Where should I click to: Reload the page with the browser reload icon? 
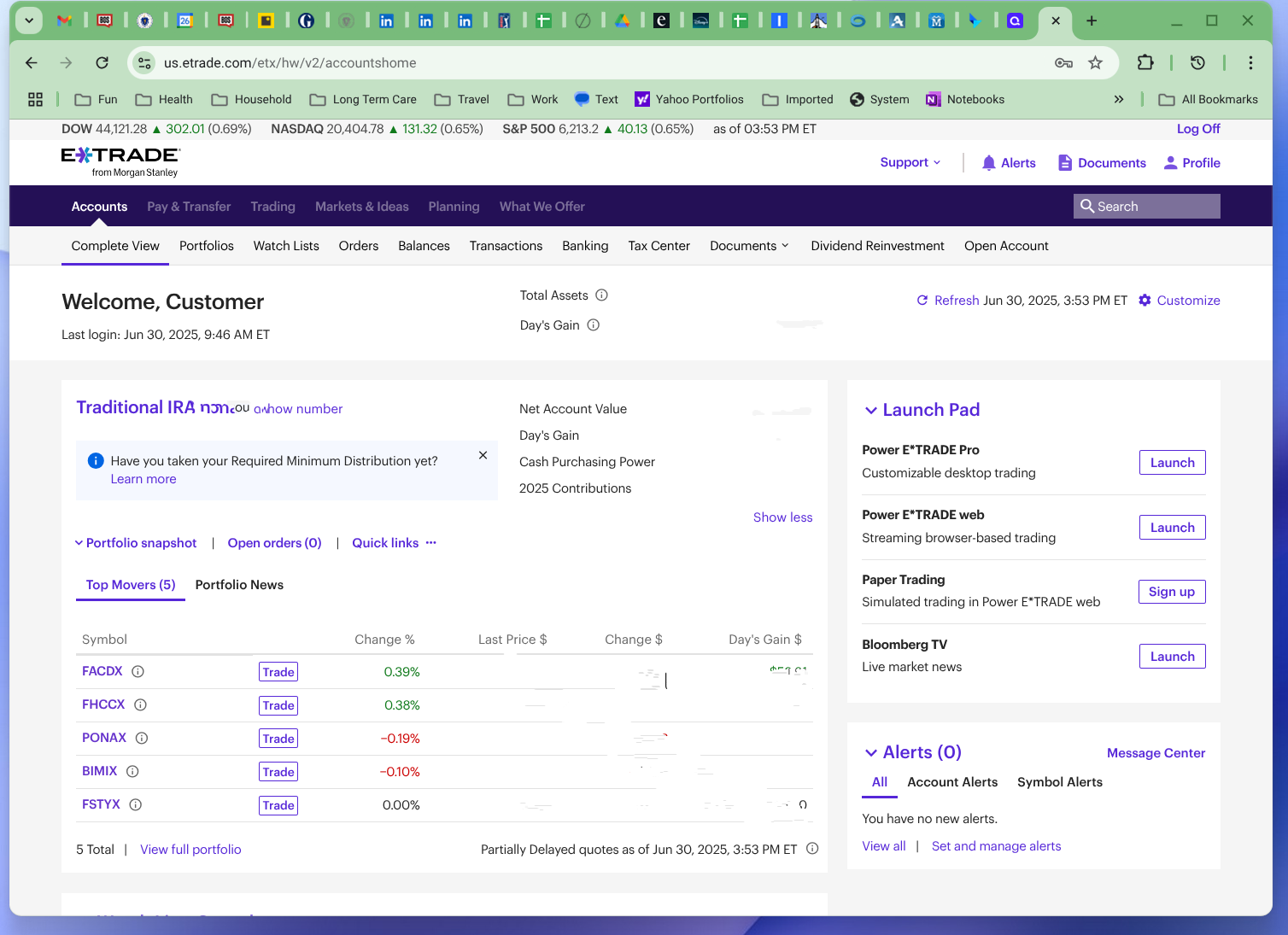pyautogui.click(x=102, y=62)
